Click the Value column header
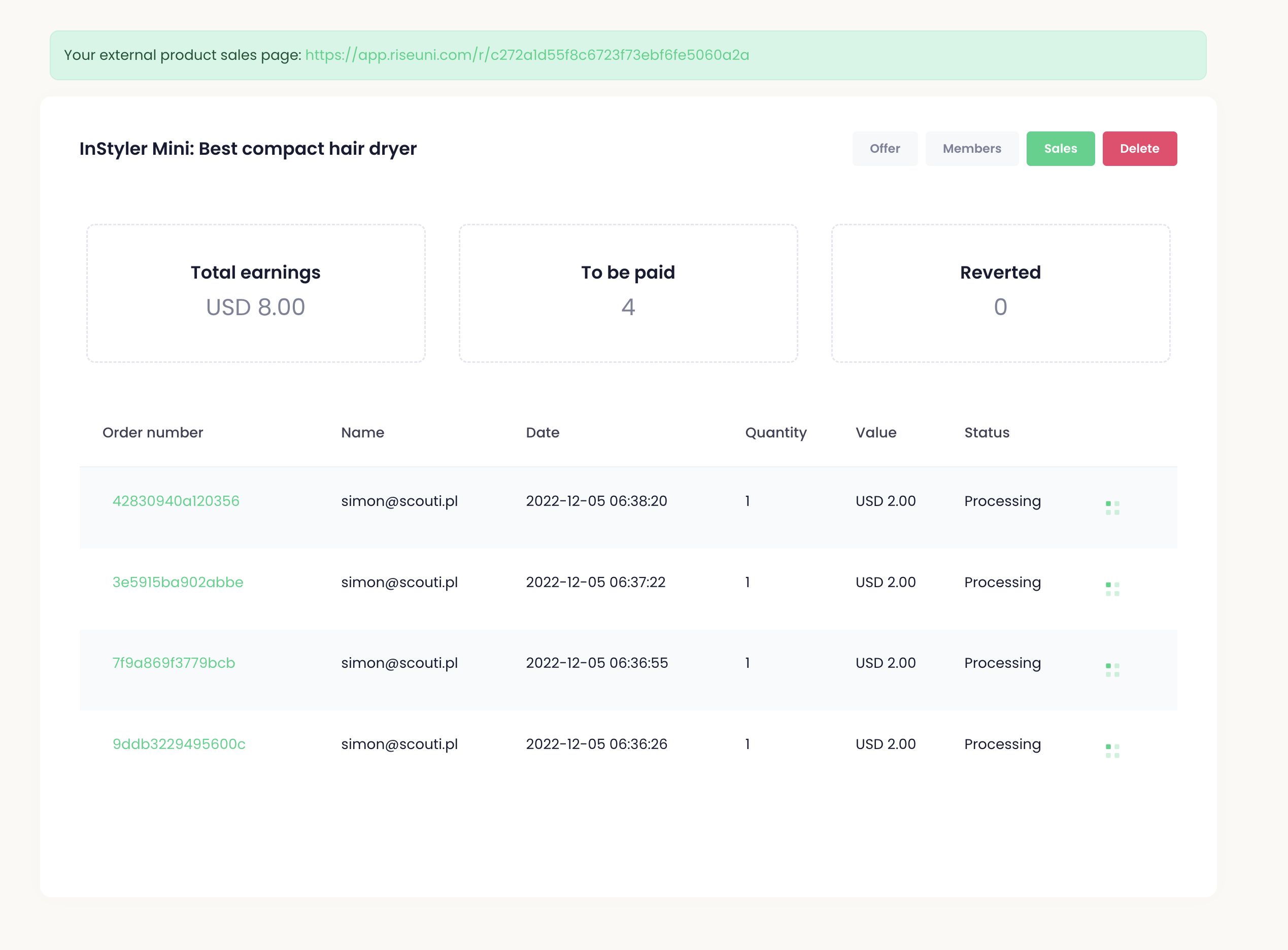 pos(876,432)
